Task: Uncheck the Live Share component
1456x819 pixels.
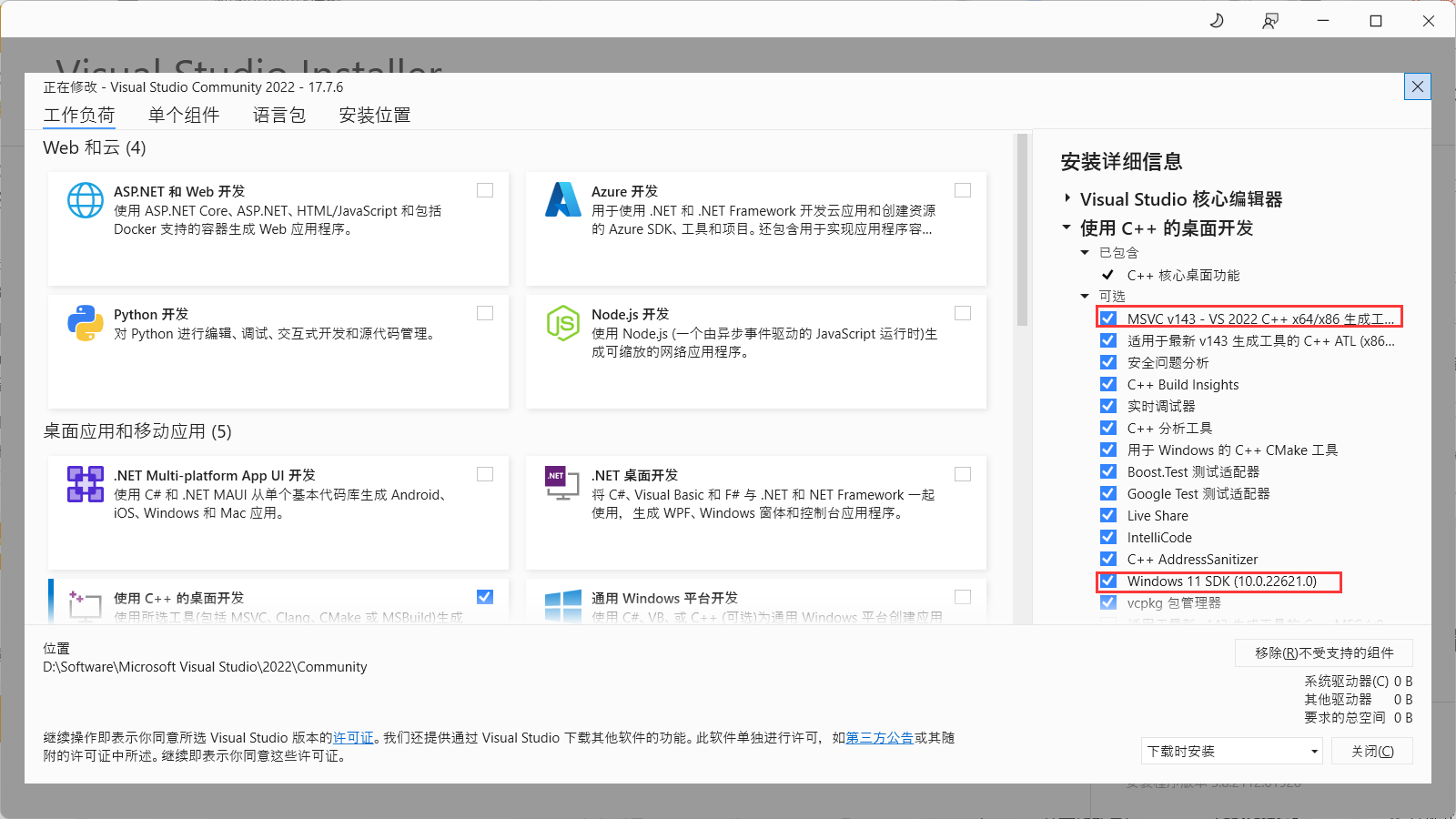Action: coord(1108,515)
